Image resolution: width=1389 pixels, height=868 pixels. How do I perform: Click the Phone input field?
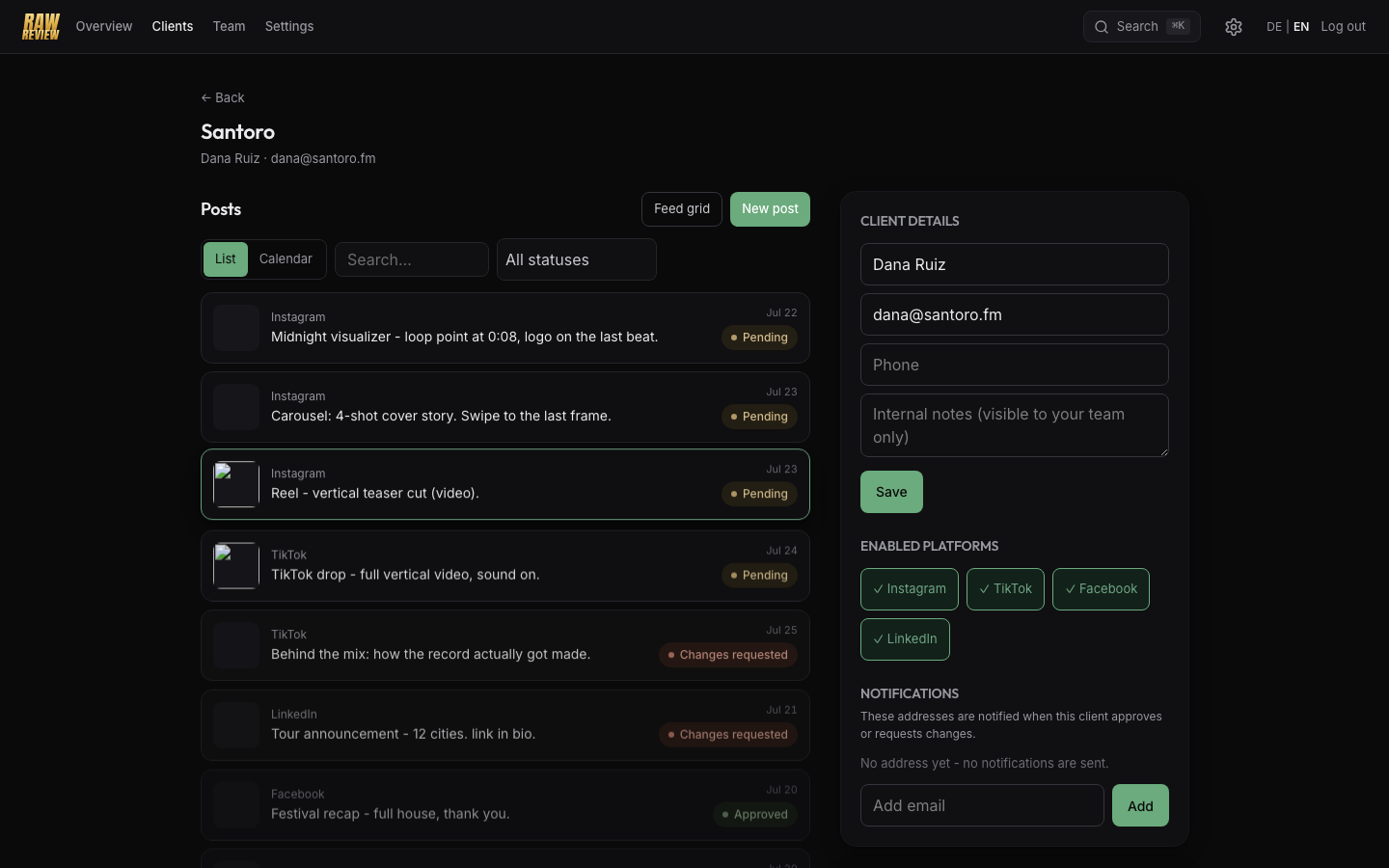click(x=1015, y=365)
